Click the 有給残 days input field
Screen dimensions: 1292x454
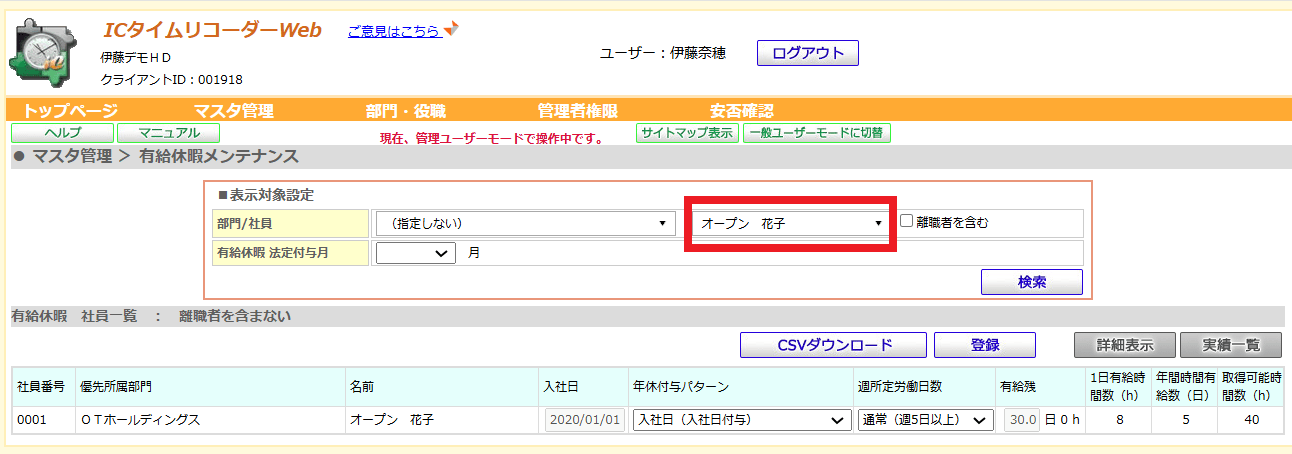click(x=1022, y=420)
